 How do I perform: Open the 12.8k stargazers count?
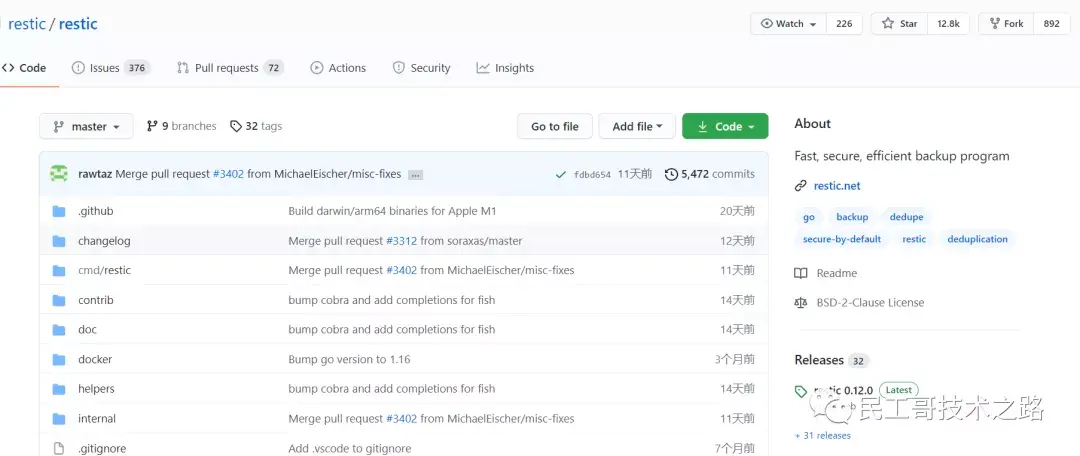[948, 23]
